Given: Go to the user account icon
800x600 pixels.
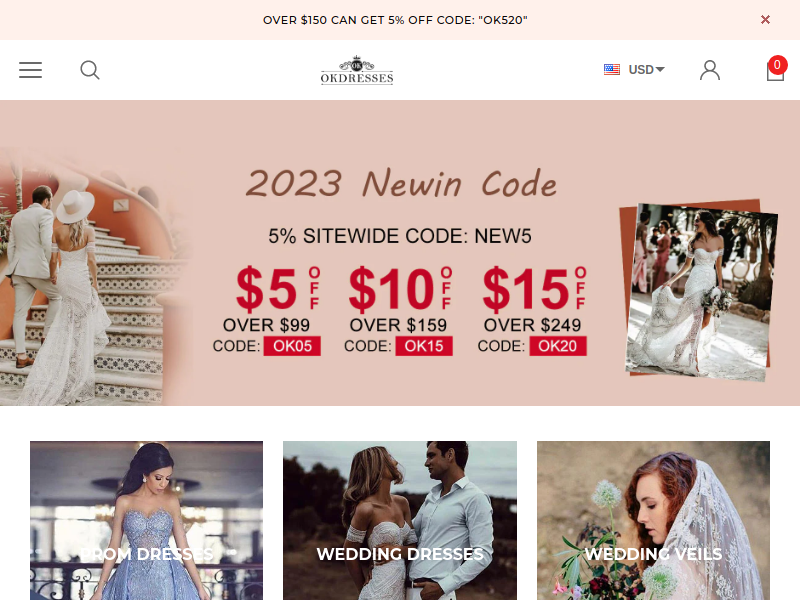Looking at the screenshot, I should 710,70.
